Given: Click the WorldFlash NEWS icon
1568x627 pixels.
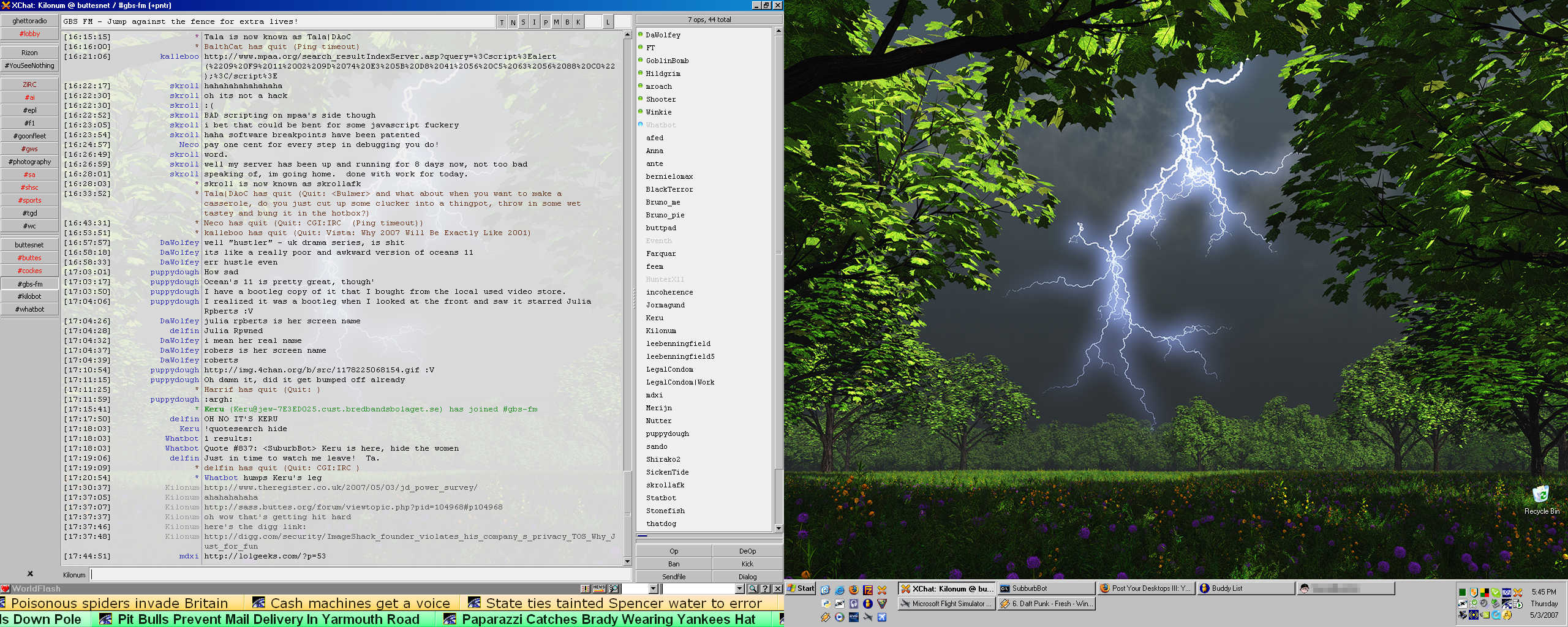Looking at the screenshot, I should coord(599,588).
